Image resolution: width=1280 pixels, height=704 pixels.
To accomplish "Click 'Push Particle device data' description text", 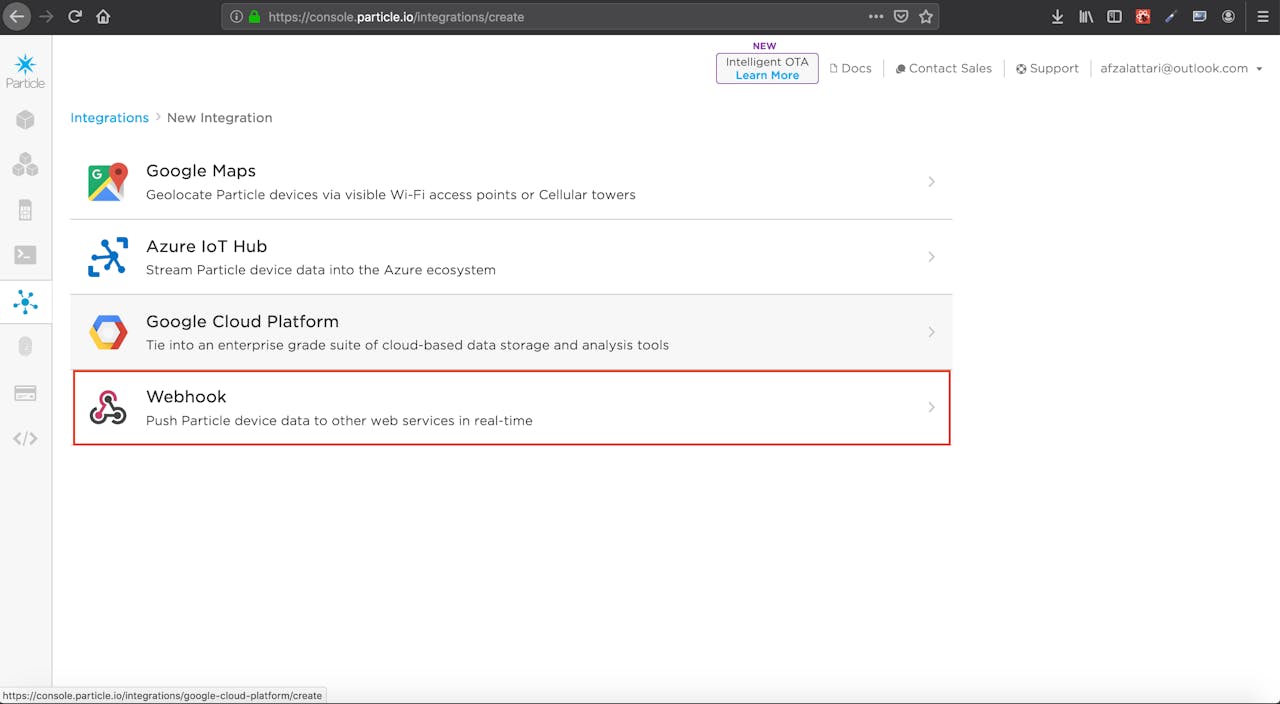I will [339, 420].
